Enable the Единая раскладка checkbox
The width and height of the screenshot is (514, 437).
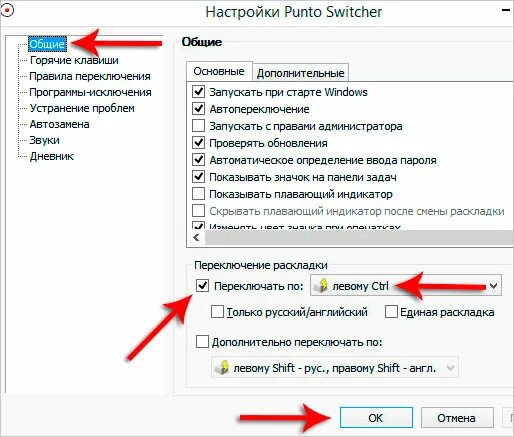(x=391, y=312)
